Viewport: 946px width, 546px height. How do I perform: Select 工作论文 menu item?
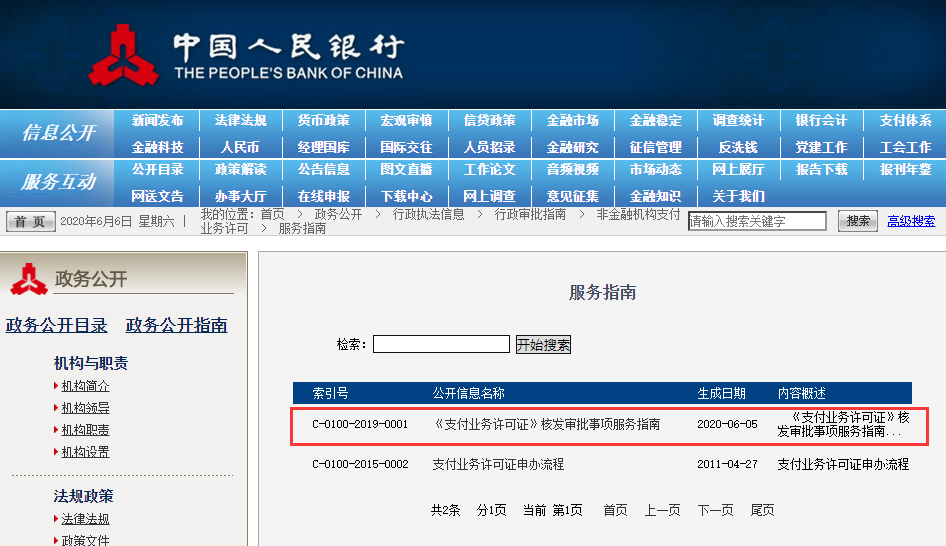[x=489, y=170]
